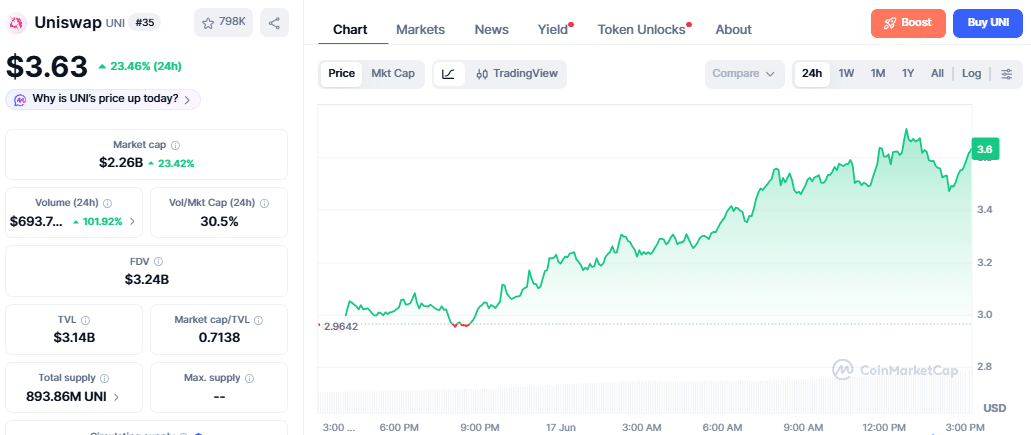Open chart settings sliders icon
This screenshot has width=1031, height=435.
click(x=1007, y=74)
